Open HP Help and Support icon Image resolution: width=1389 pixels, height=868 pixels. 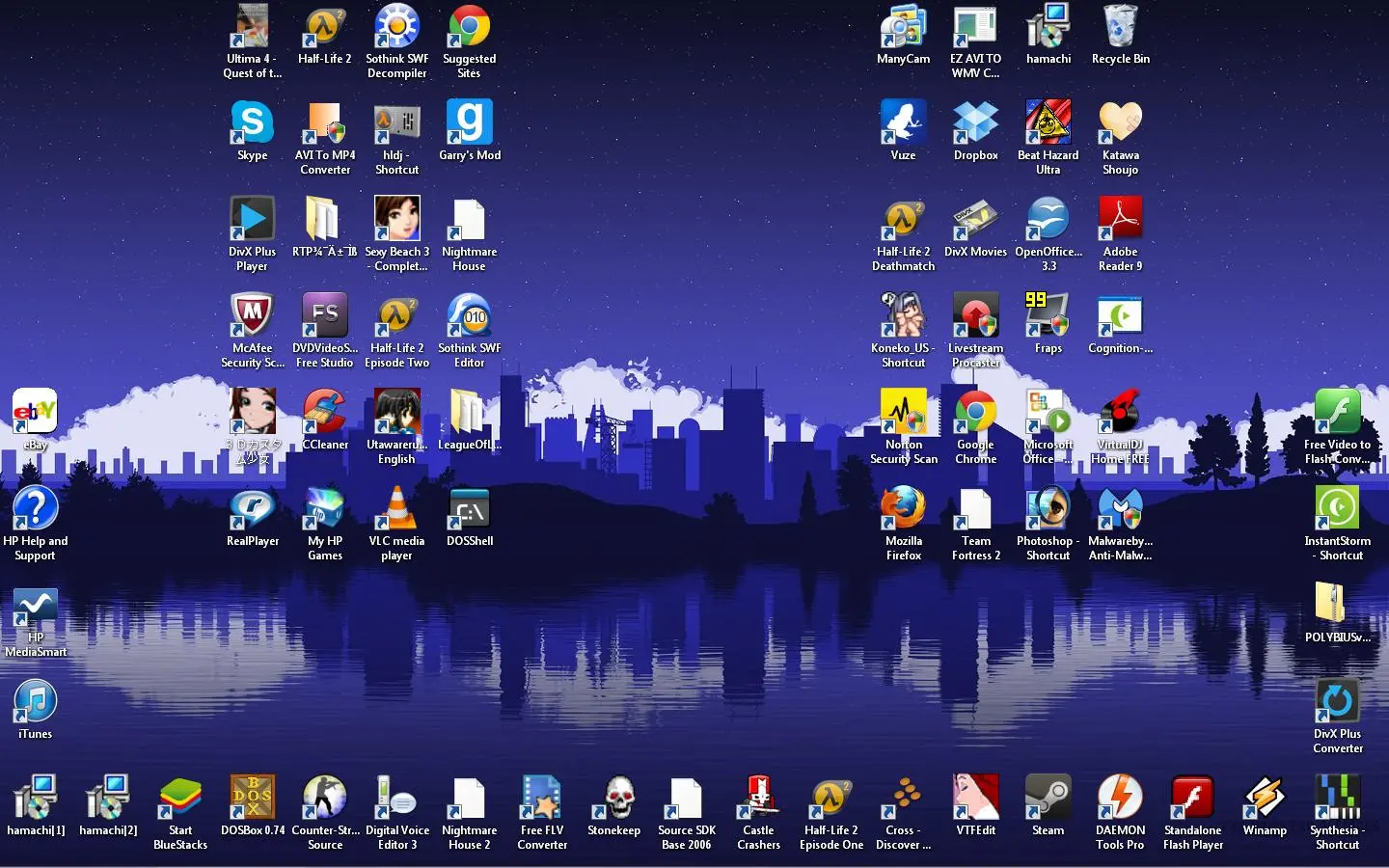click(x=36, y=508)
